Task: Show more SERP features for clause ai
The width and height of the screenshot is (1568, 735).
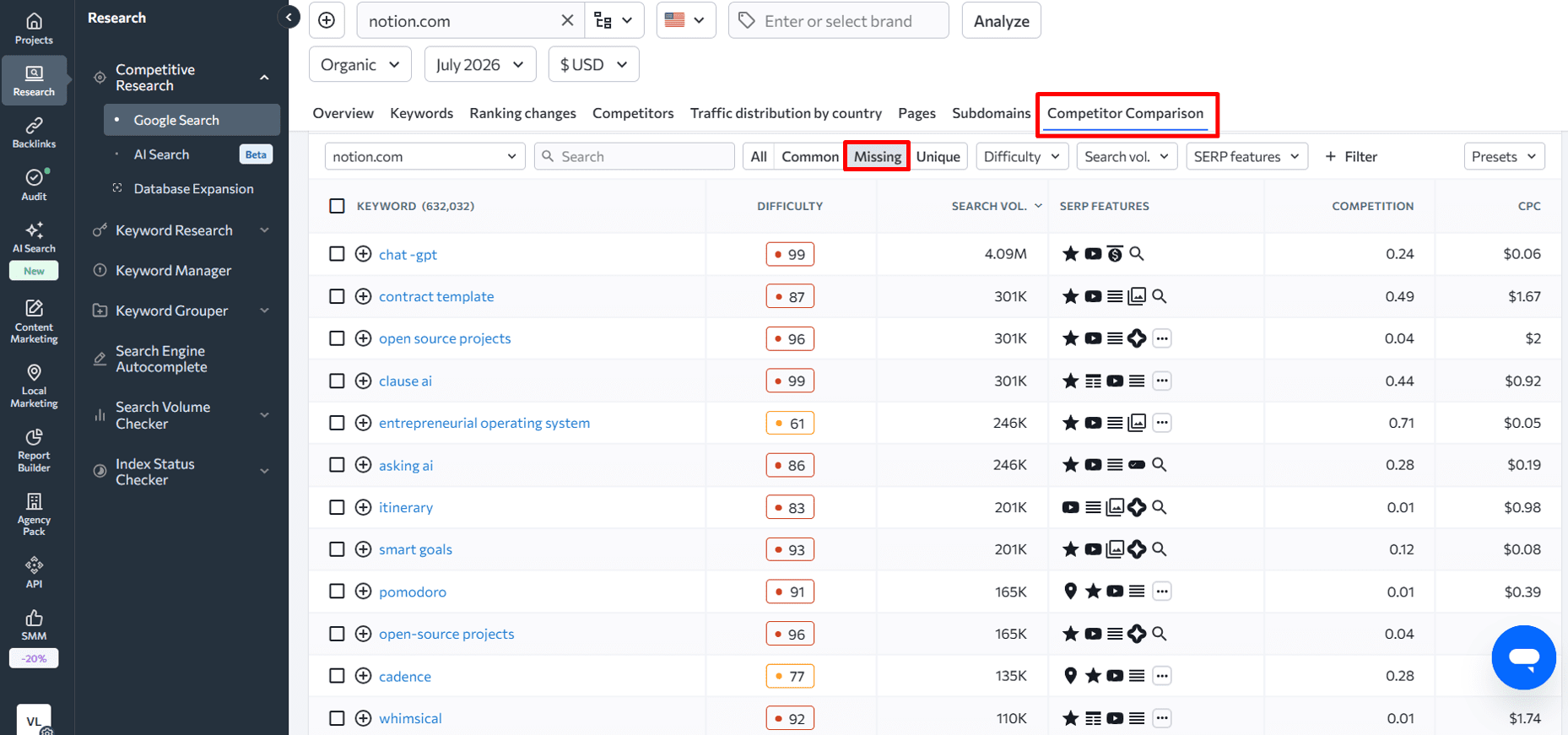Action: 1162,381
